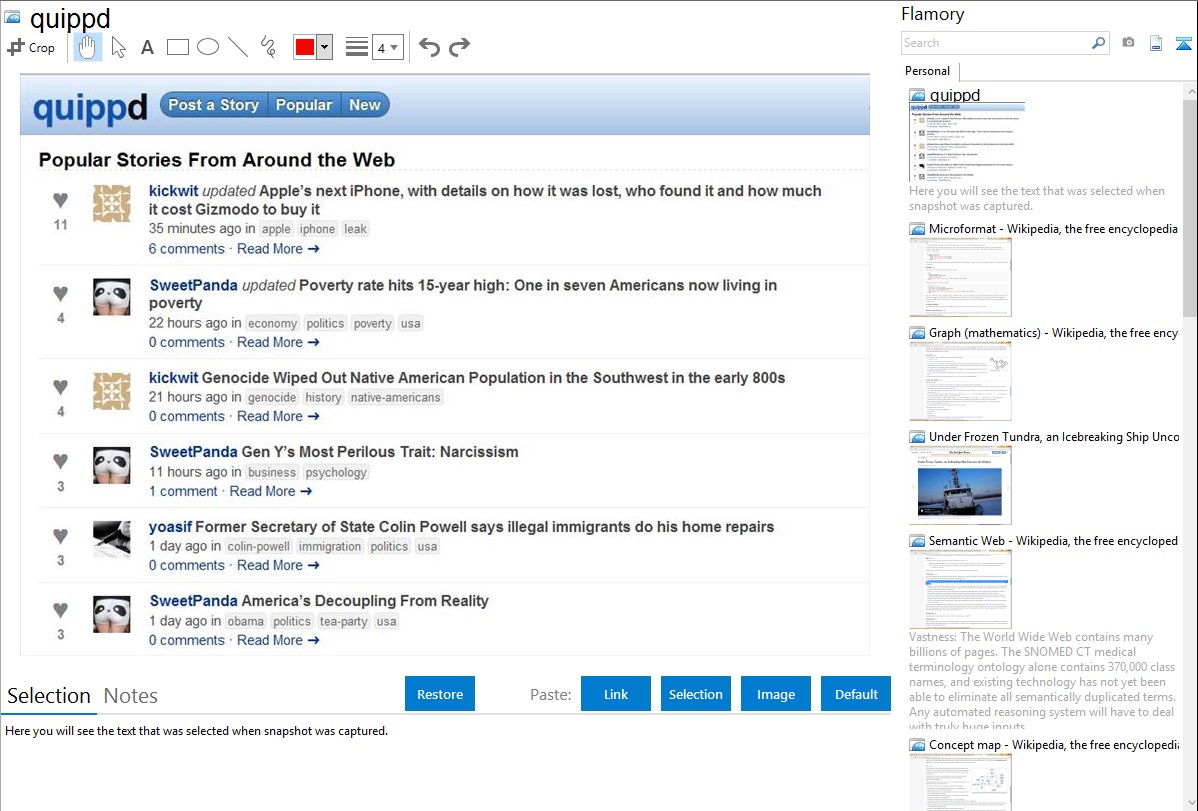Open the Under Frozen Tundra snapshot thumbnail
This screenshot has width=1198, height=811.
(961, 484)
